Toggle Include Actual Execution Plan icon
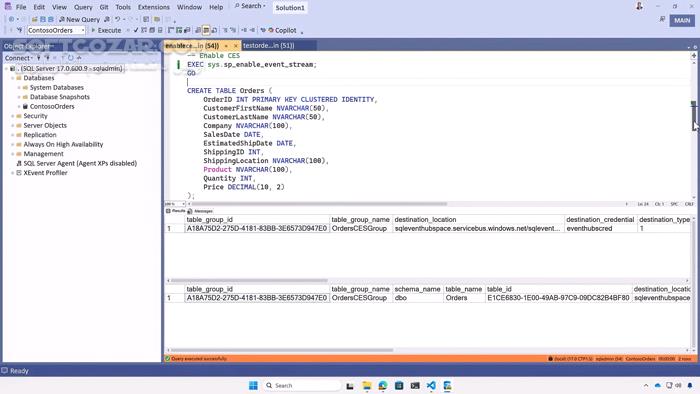Viewport: 700px width, 394px height. (x=171, y=30)
